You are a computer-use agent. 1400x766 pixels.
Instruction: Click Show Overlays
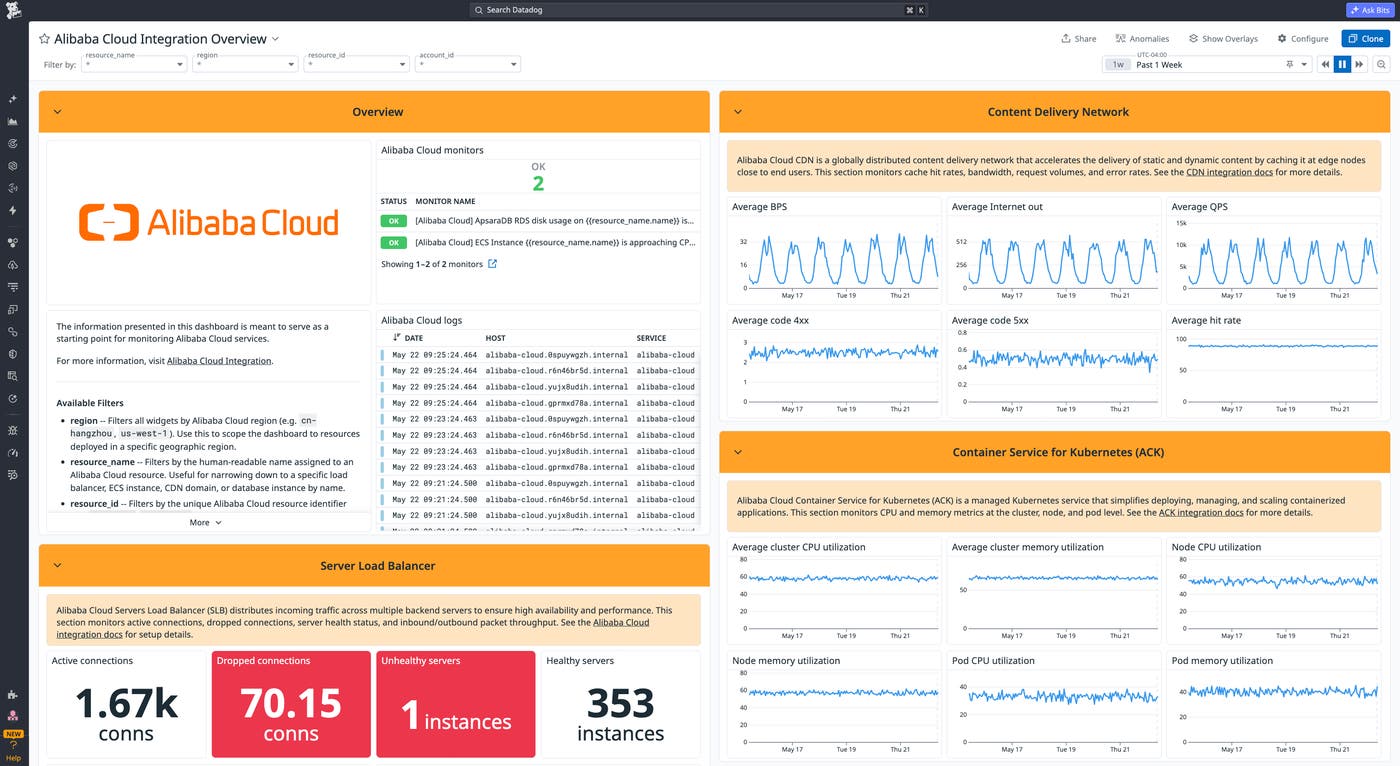click(1222, 39)
